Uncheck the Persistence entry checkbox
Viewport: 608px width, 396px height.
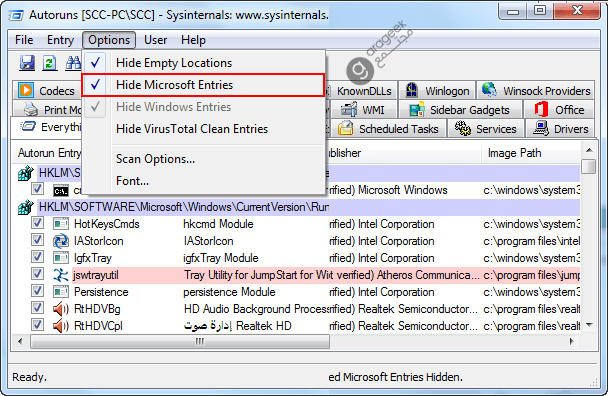pos(37,291)
